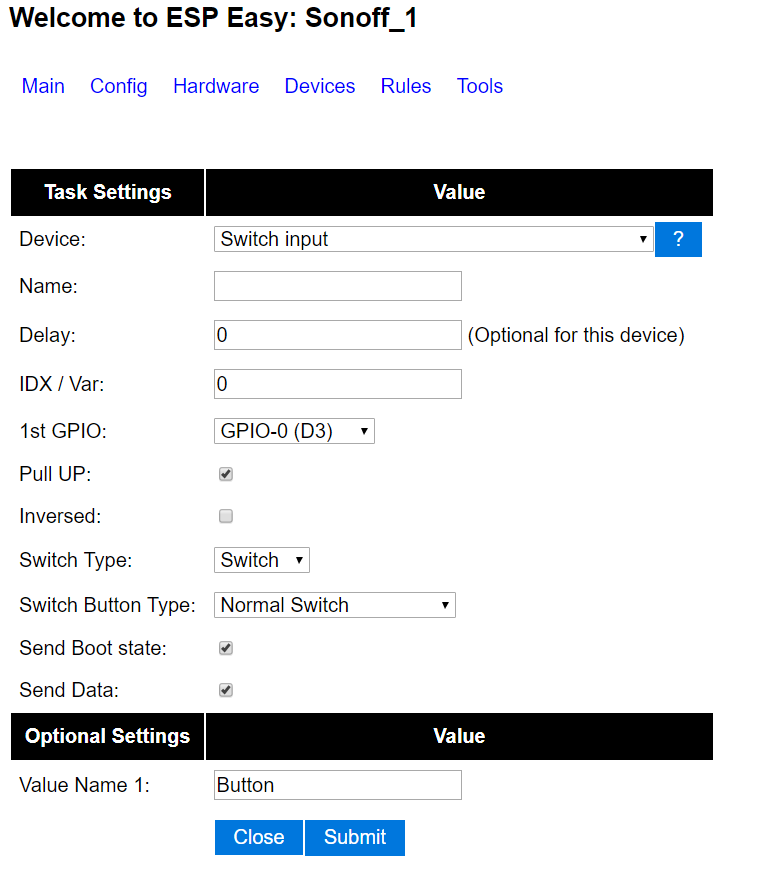Screen dimensions: 761x869
Task: Uncheck the Send Boot state checkbox
Action: (x=226, y=648)
